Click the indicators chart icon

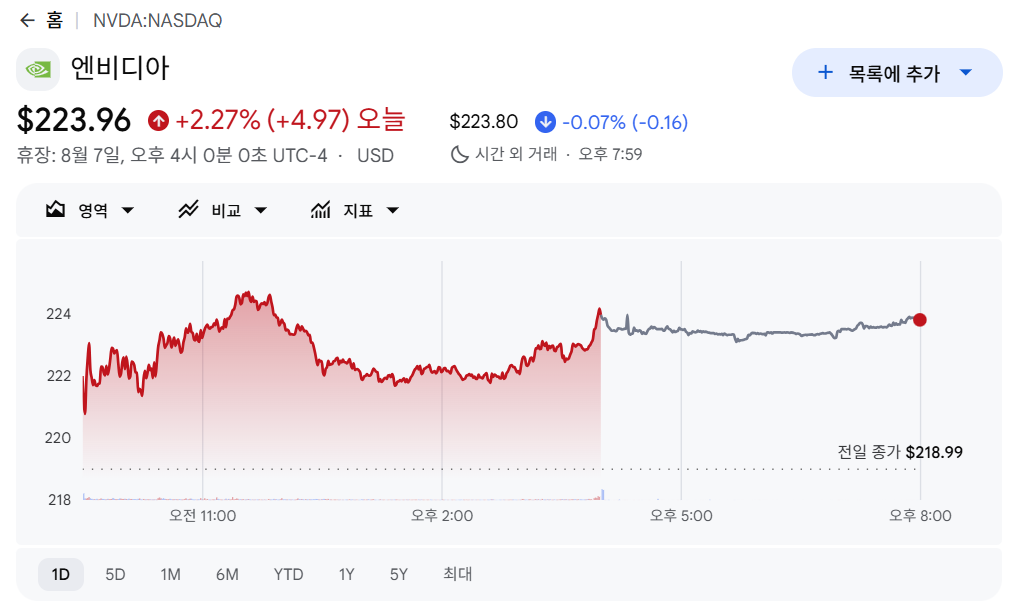[x=320, y=210]
